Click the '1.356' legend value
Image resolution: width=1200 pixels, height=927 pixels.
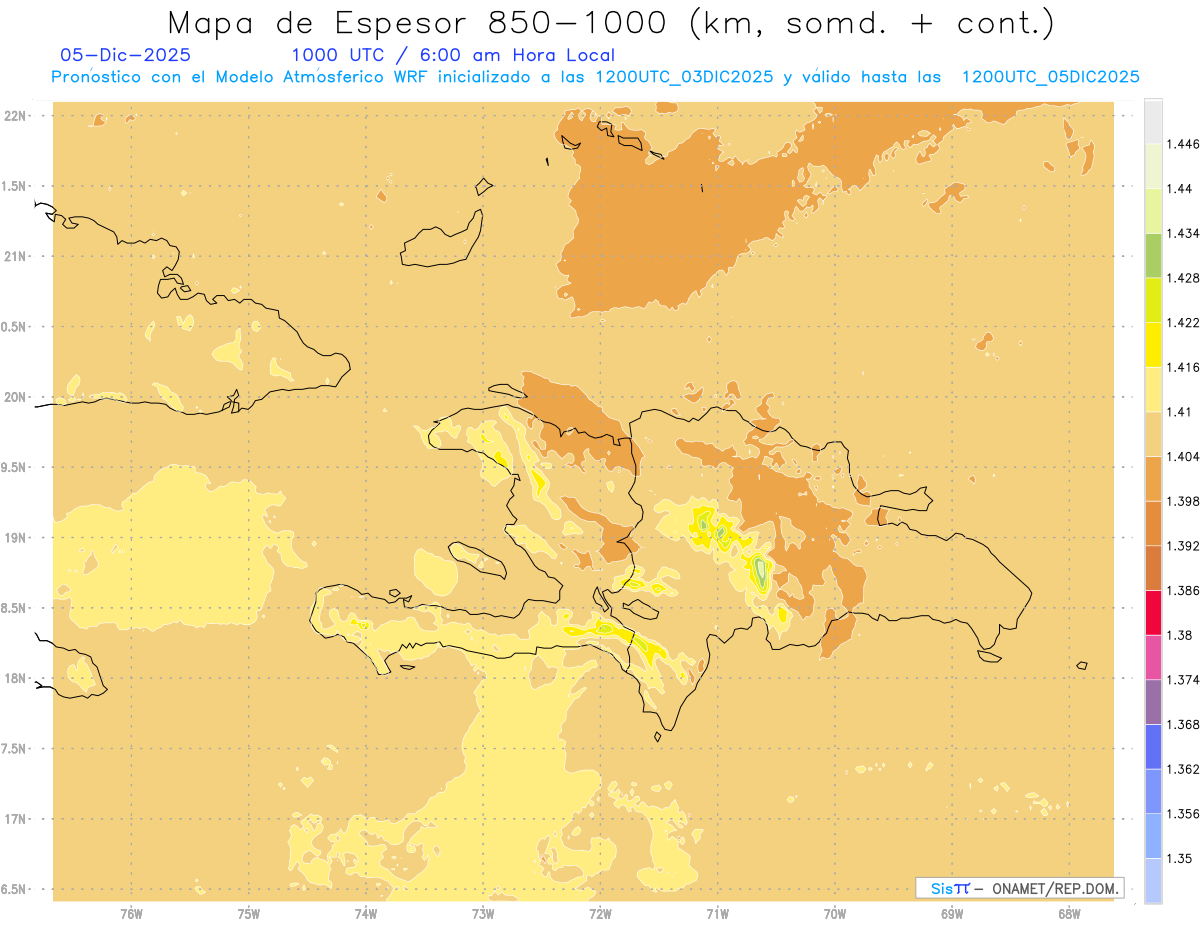pyautogui.click(x=1185, y=814)
